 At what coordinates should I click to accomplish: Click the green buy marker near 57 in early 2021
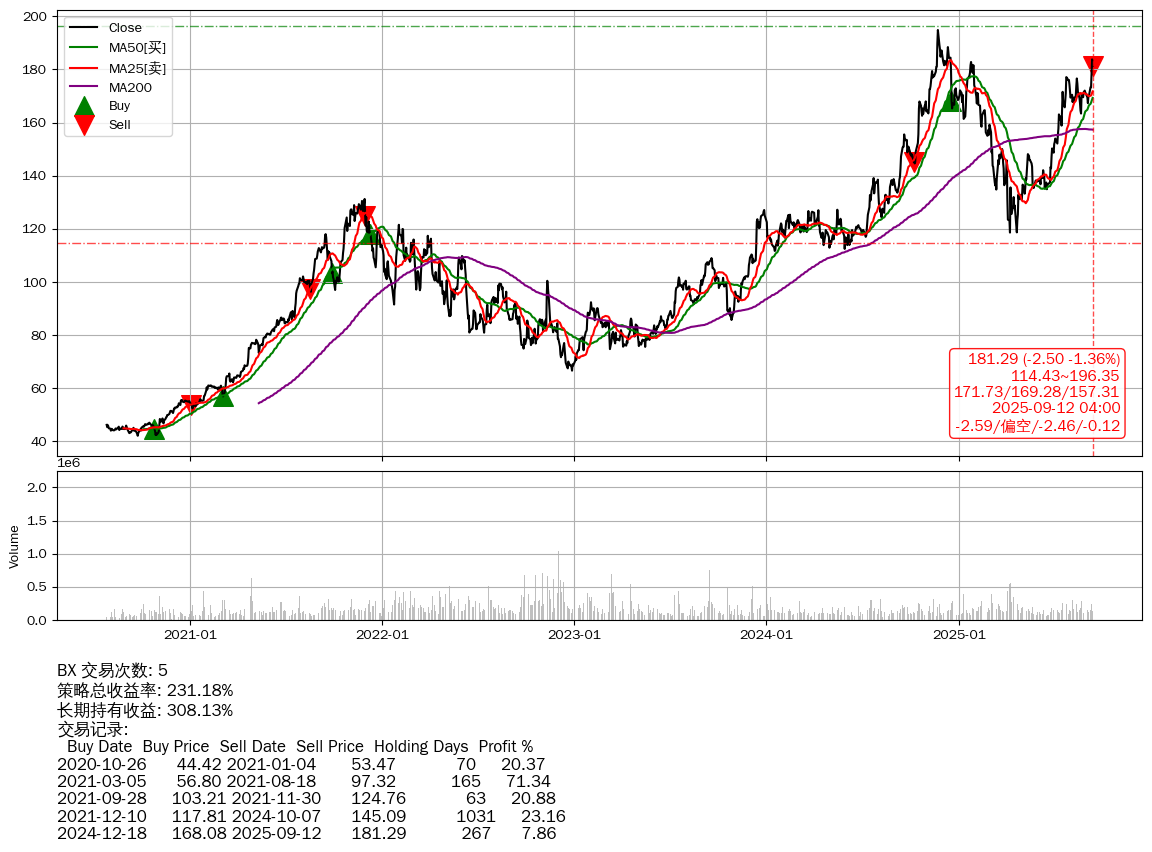(x=223, y=397)
